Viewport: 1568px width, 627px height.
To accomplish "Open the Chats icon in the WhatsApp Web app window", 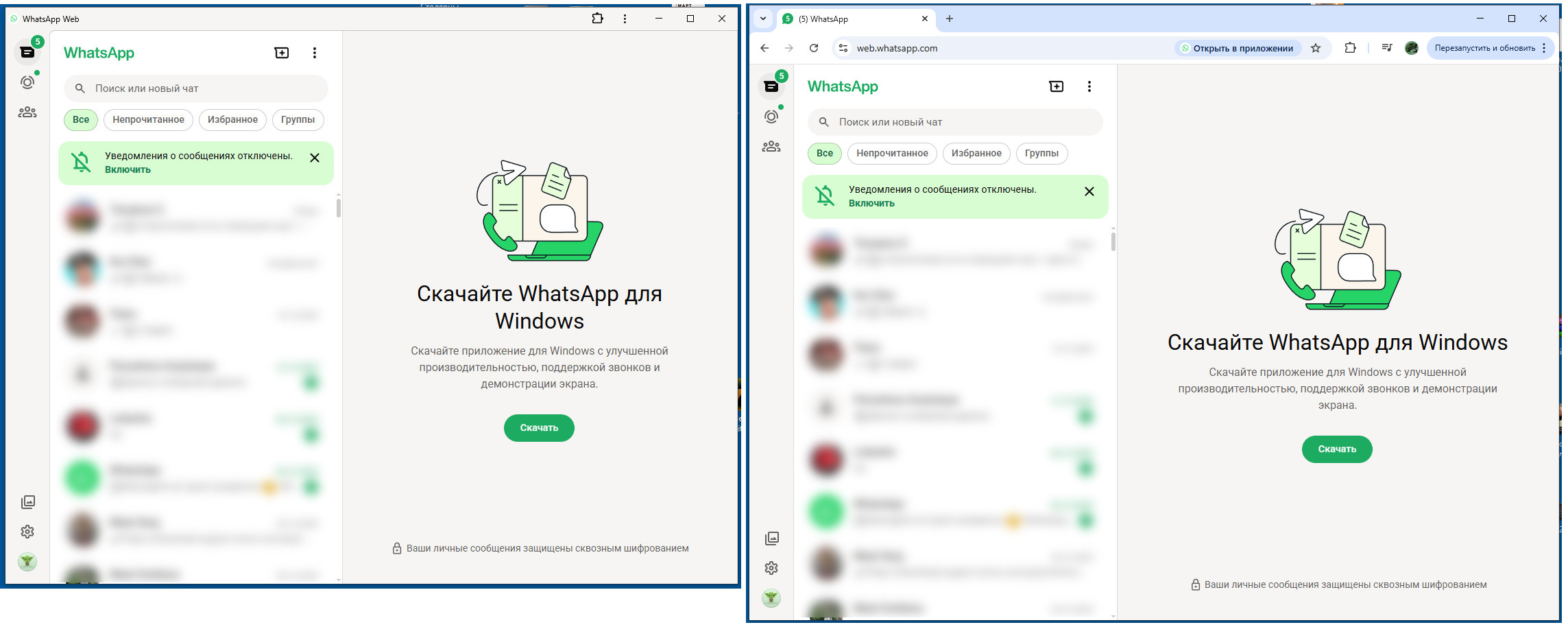I will (x=27, y=52).
